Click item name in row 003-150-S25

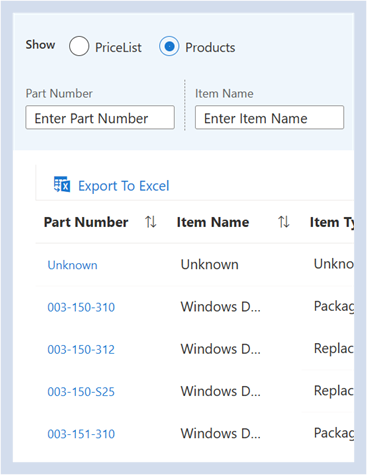(x=221, y=391)
